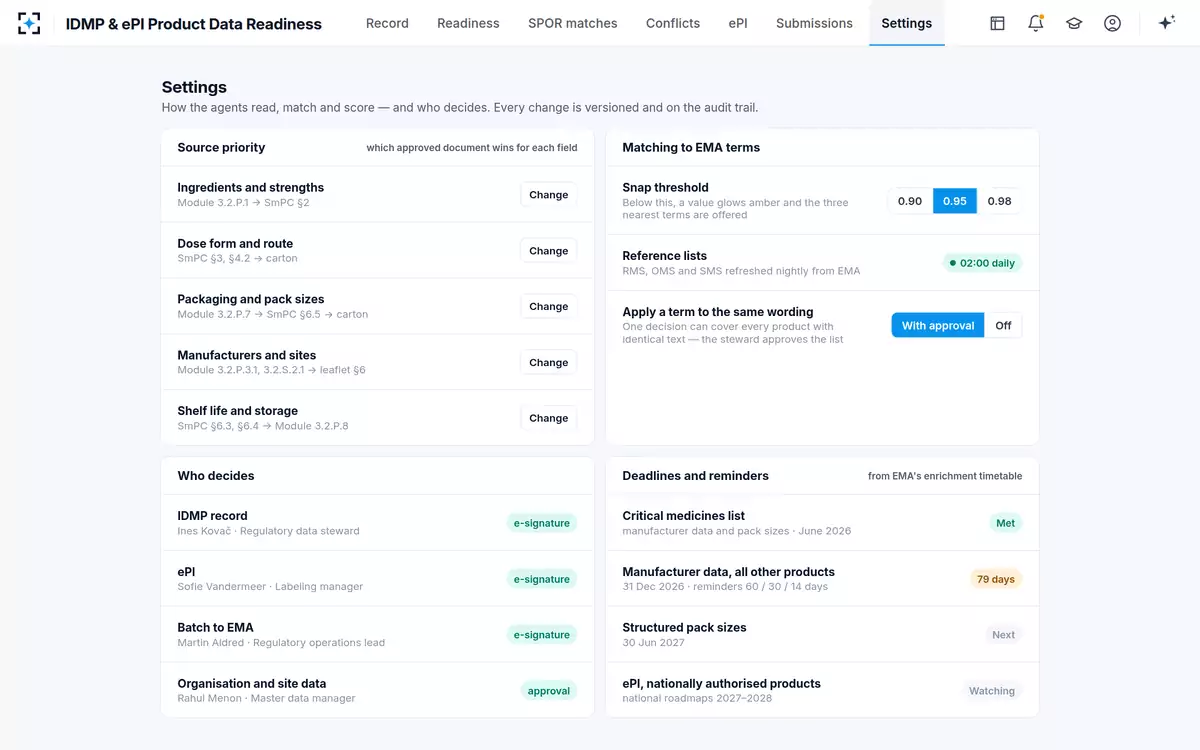Click Critical medicines list title

683,516
